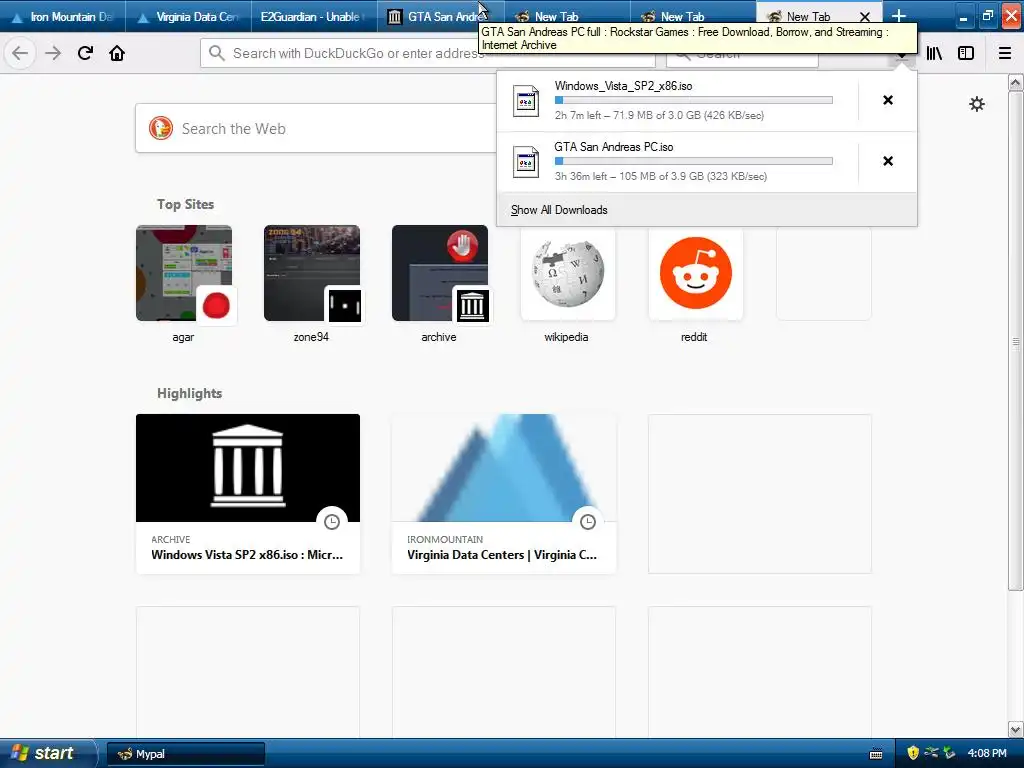The image size is (1024, 768).
Task: Switch to the E2Guardian tab
Action: pos(314,16)
